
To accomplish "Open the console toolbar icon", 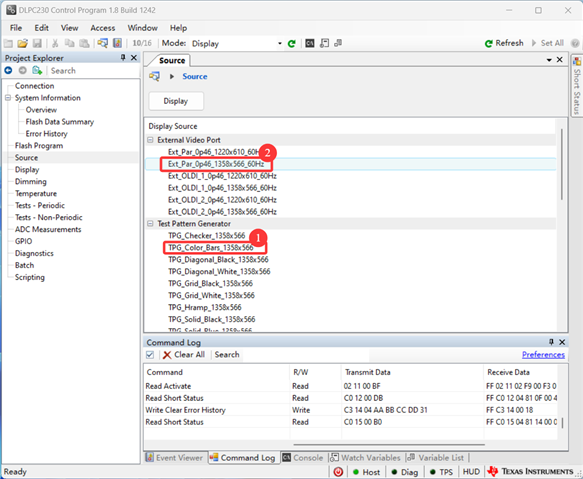I will 309,44.
